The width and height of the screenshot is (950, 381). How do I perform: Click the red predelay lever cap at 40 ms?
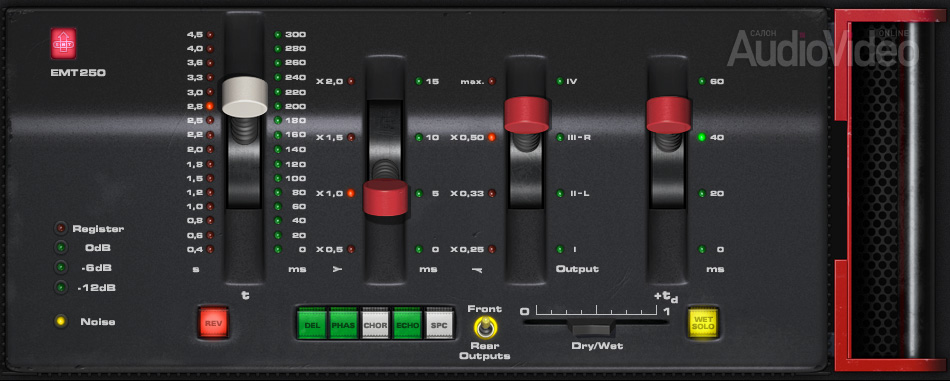coord(668,115)
